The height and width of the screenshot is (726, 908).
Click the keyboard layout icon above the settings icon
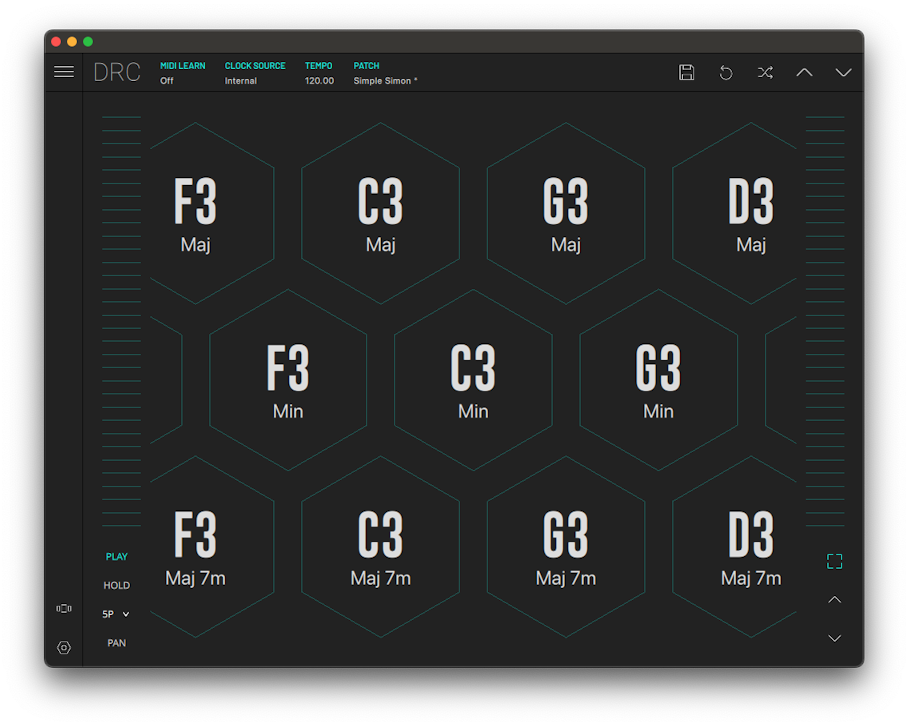(64, 608)
